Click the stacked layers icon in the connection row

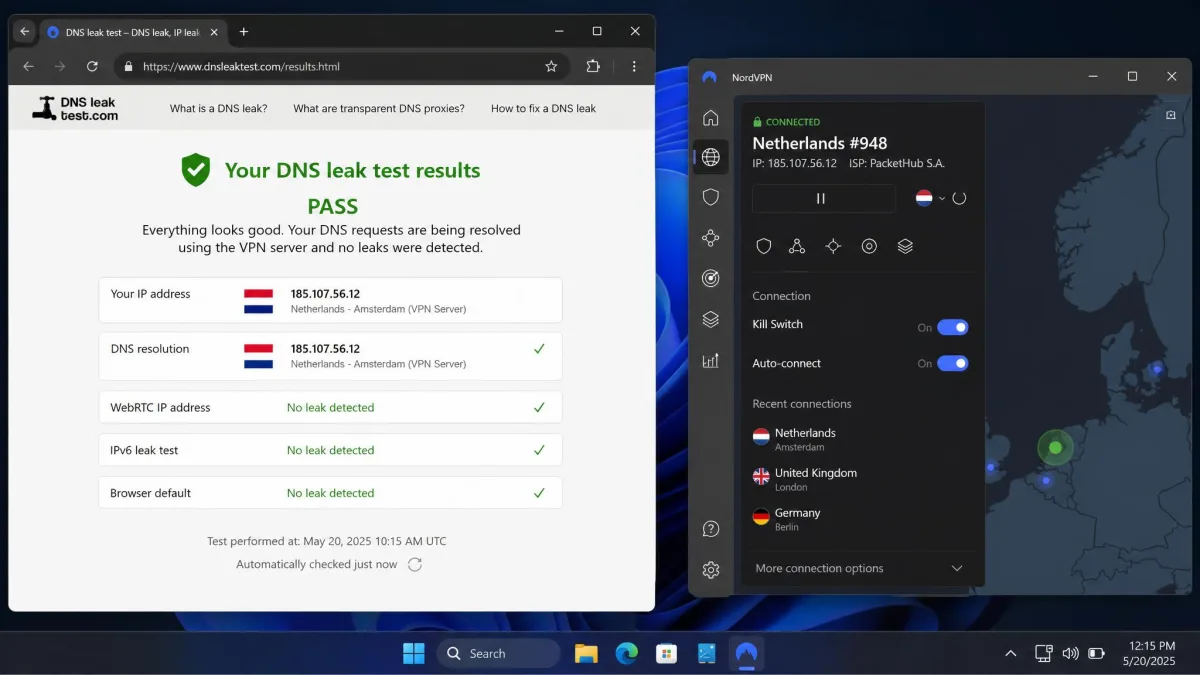(905, 246)
